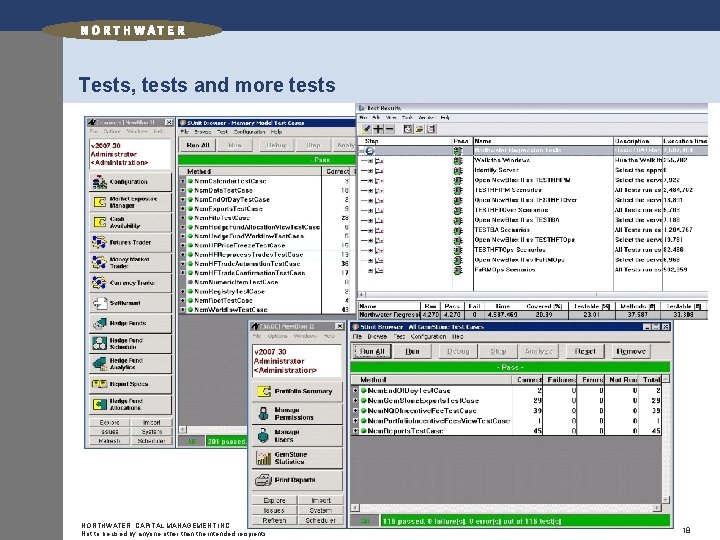Select Portfolio Summary launcher icon
Image resolution: width=720 pixels, height=540 pixels.
[264, 391]
